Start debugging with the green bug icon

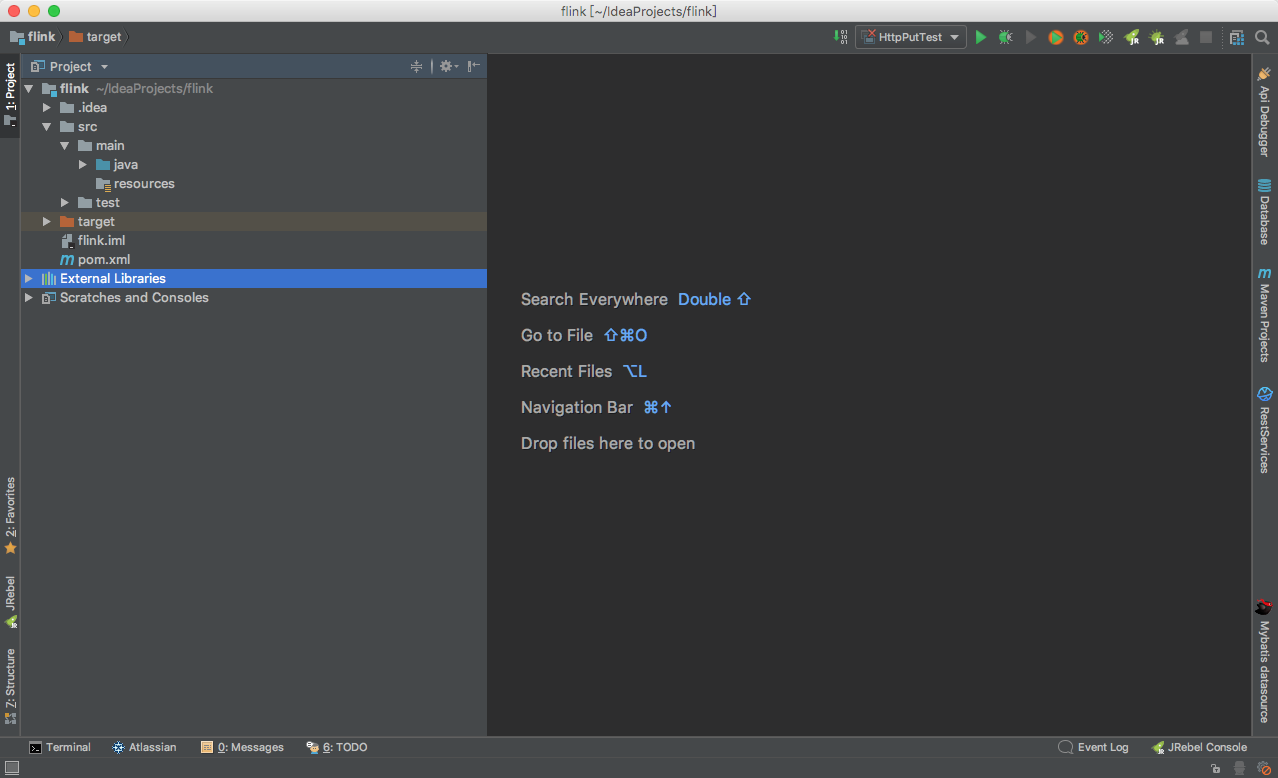click(x=1005, y=37)
